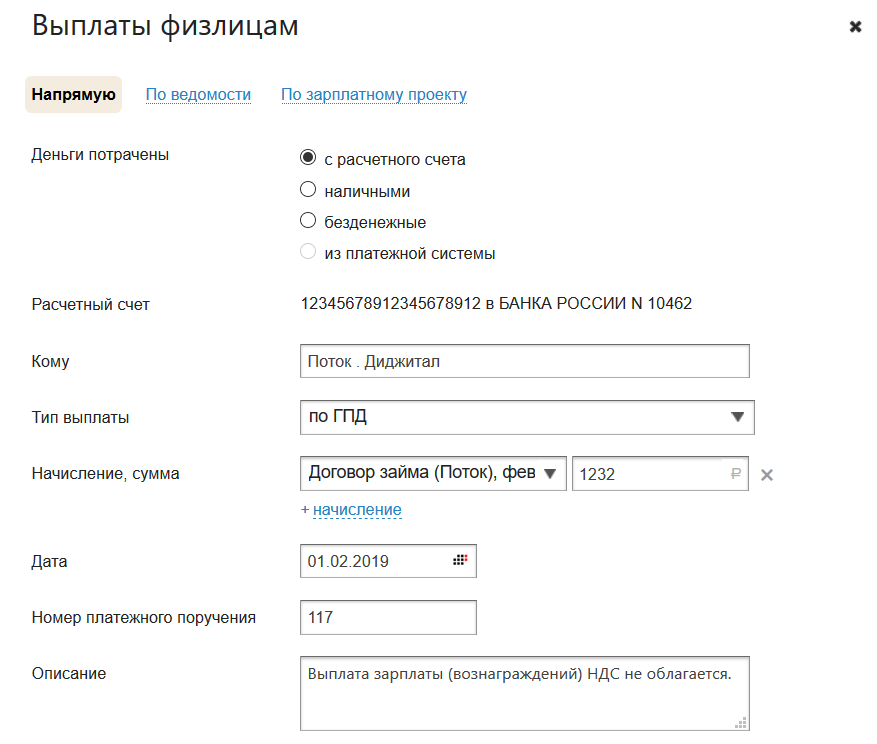This screenshot has height=744, width=877.
Task: Select the 'наличными' radio button
Action: (x=308, y=190)
